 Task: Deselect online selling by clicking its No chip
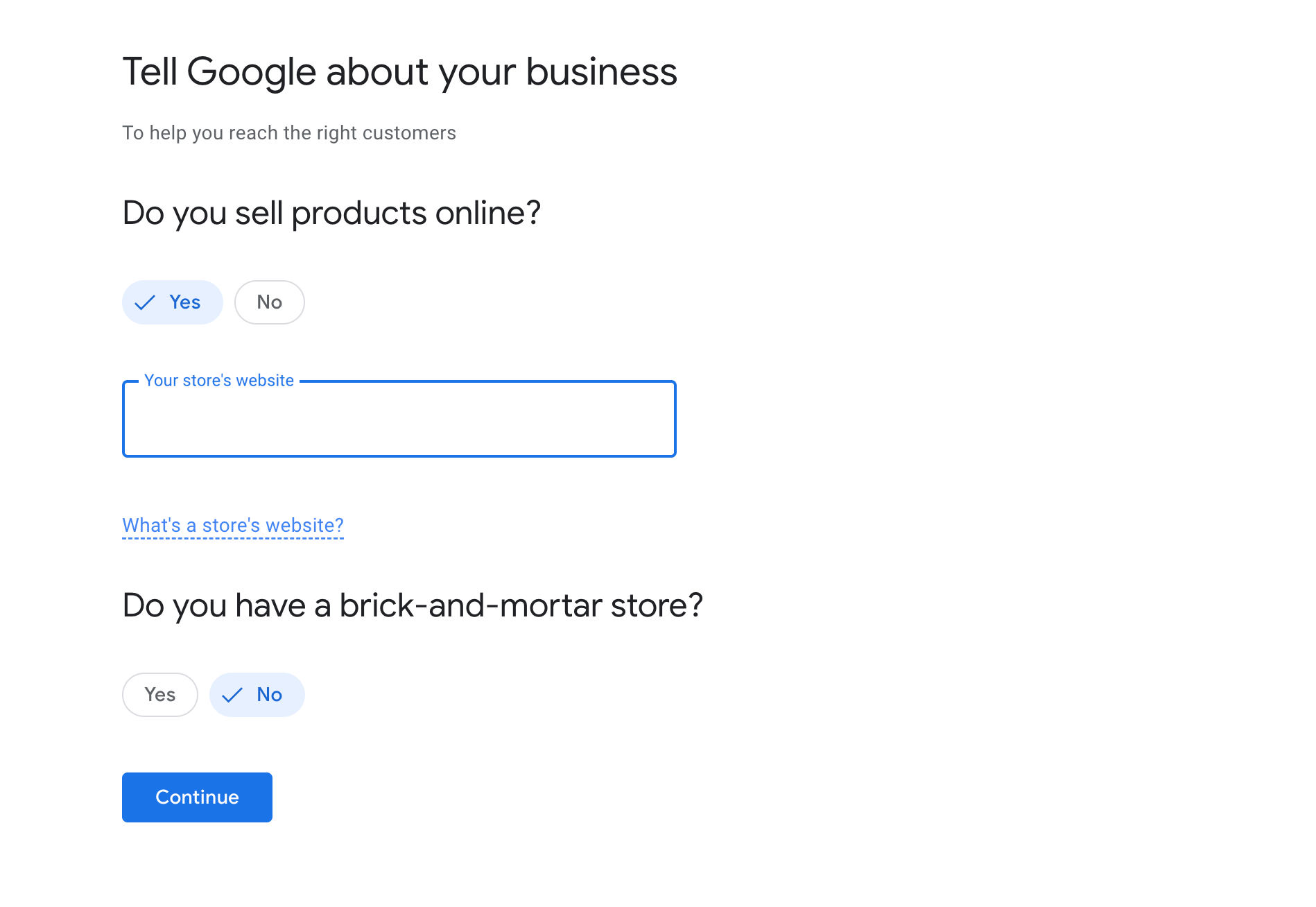270,302
